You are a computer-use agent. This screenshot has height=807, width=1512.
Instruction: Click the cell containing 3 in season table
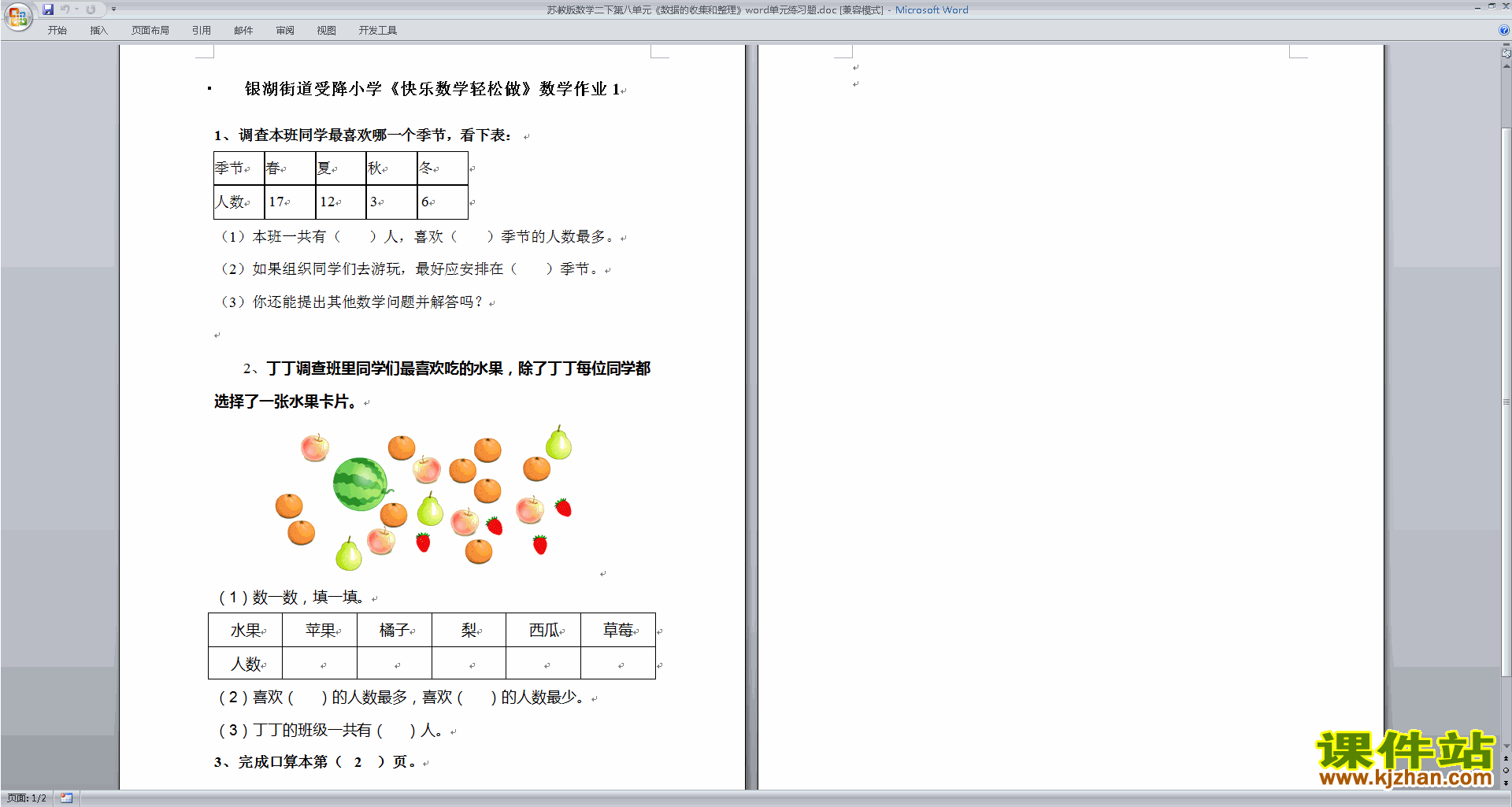[391, 202]
